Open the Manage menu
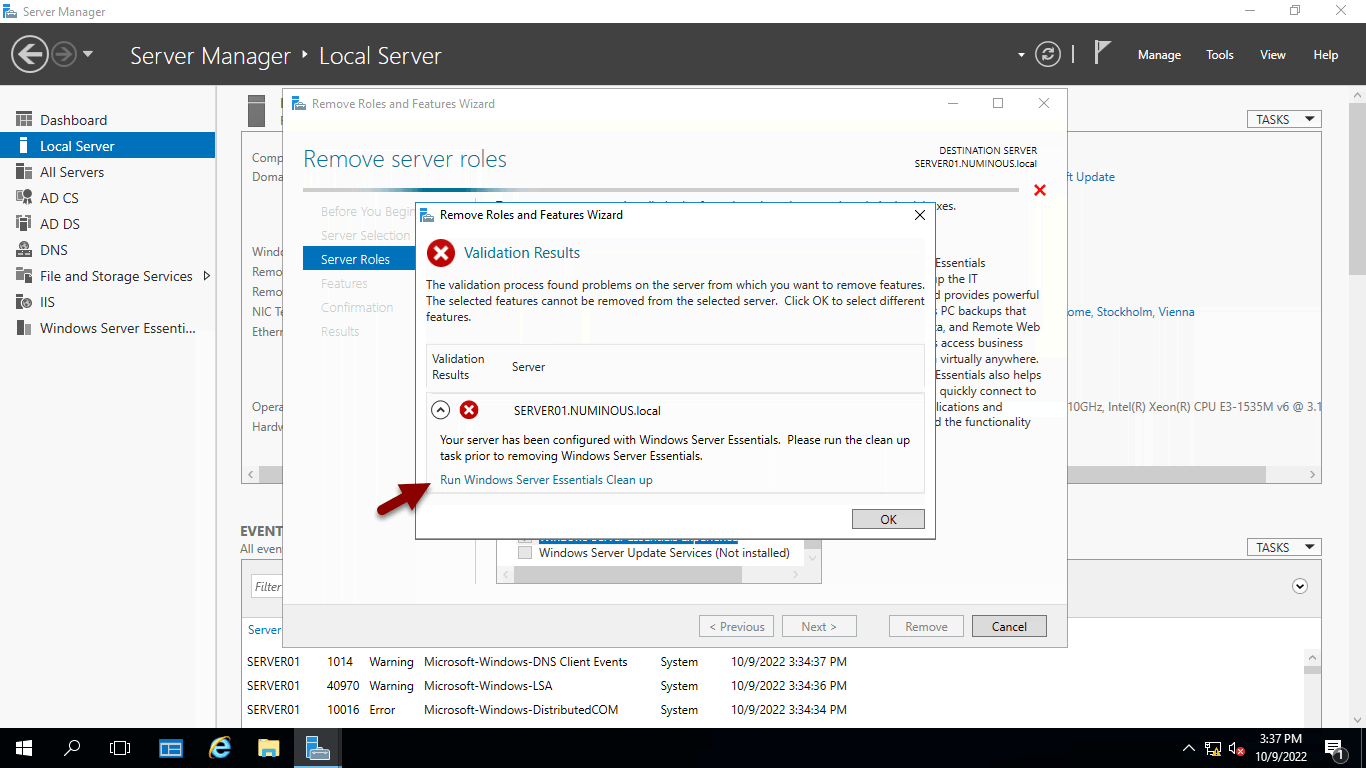 [1159, 55]
